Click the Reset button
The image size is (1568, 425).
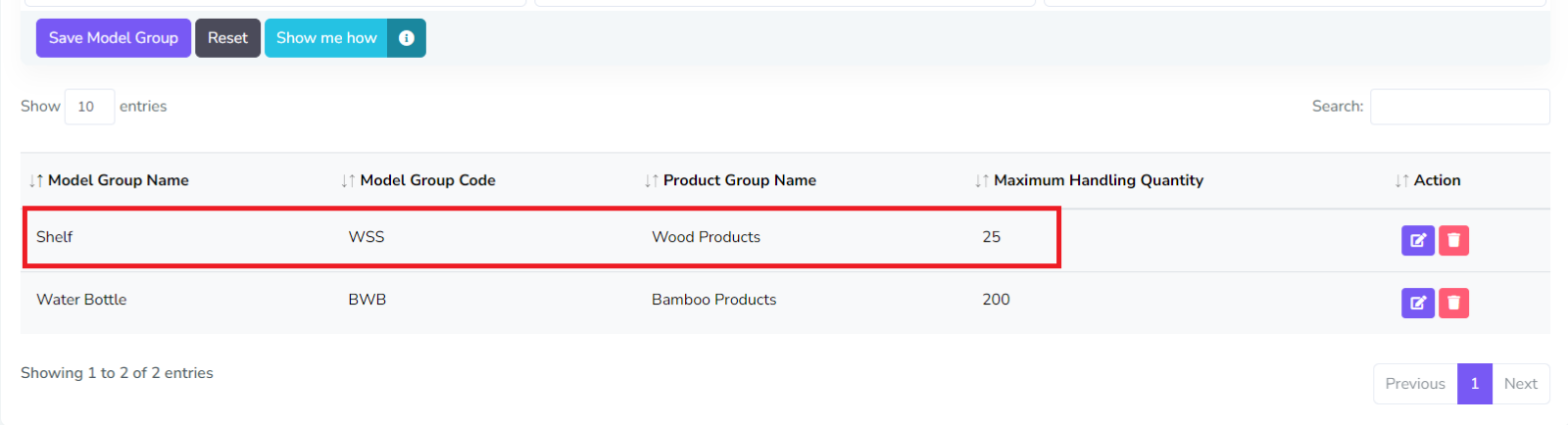(227, 38)
